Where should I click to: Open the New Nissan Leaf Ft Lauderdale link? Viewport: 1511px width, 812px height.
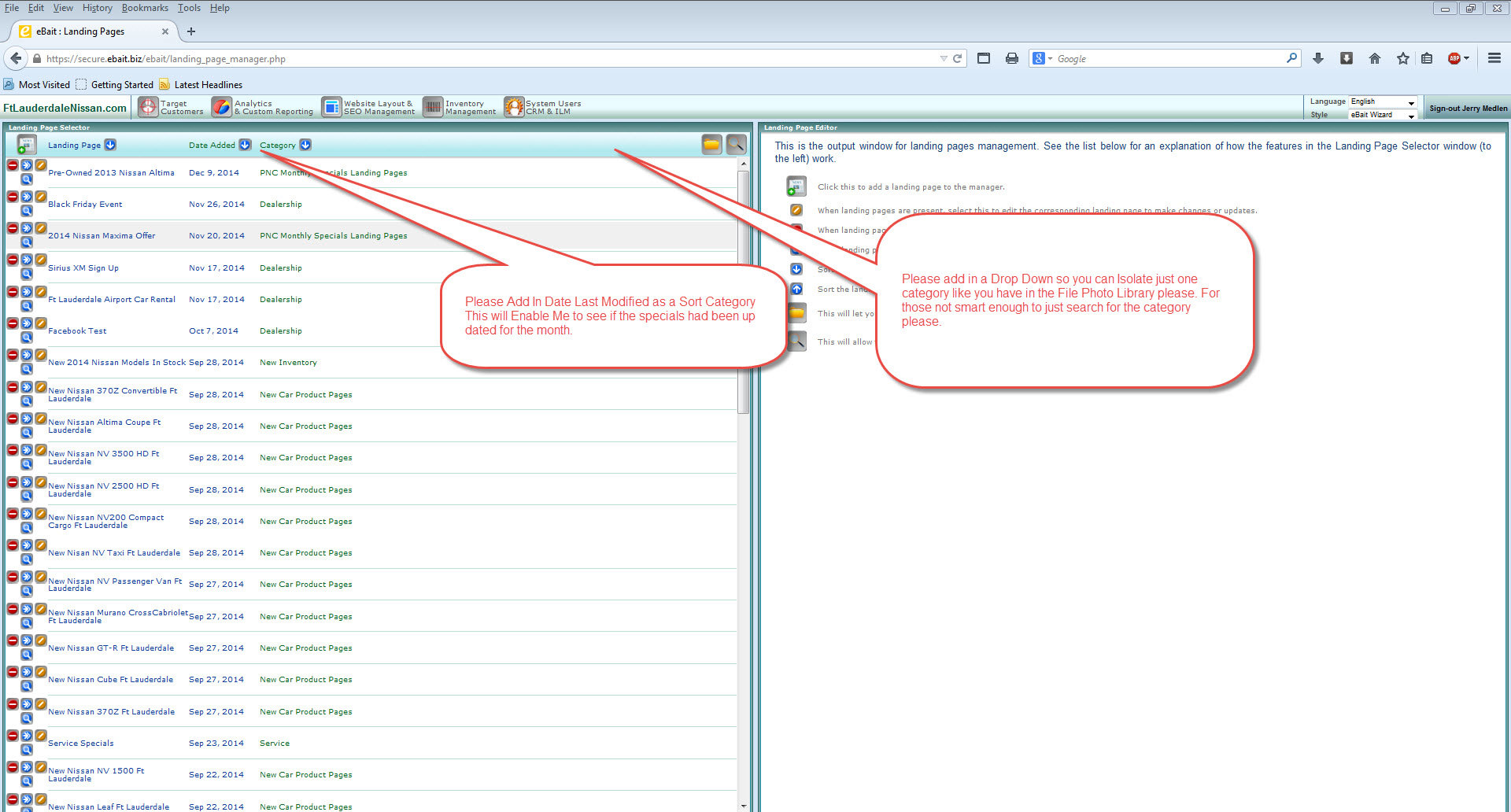point(109,807)
